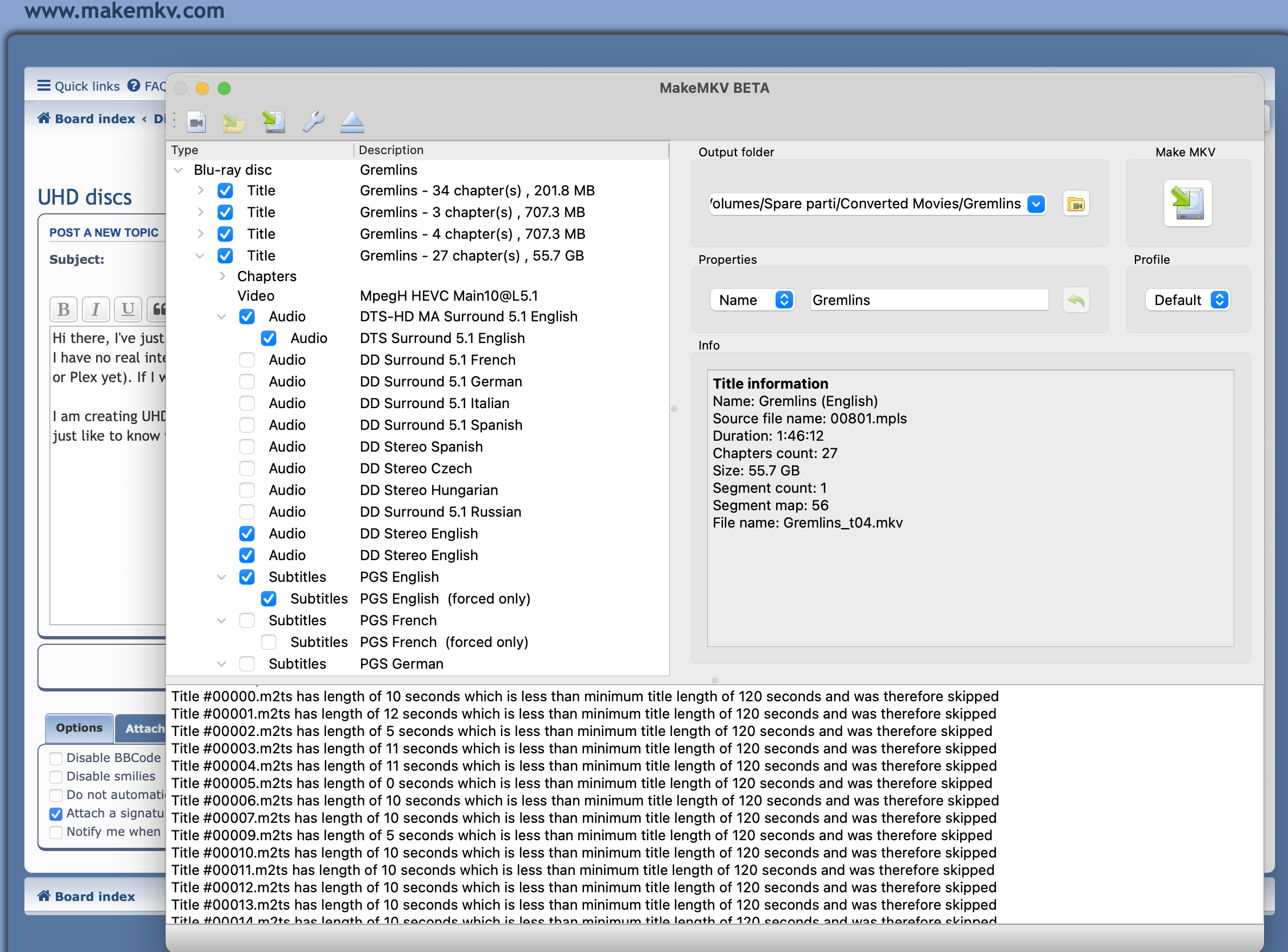Click the Open disc folder toolbar icon
Viewport: 1288px width, 952px height.
[x=234, y=122]
